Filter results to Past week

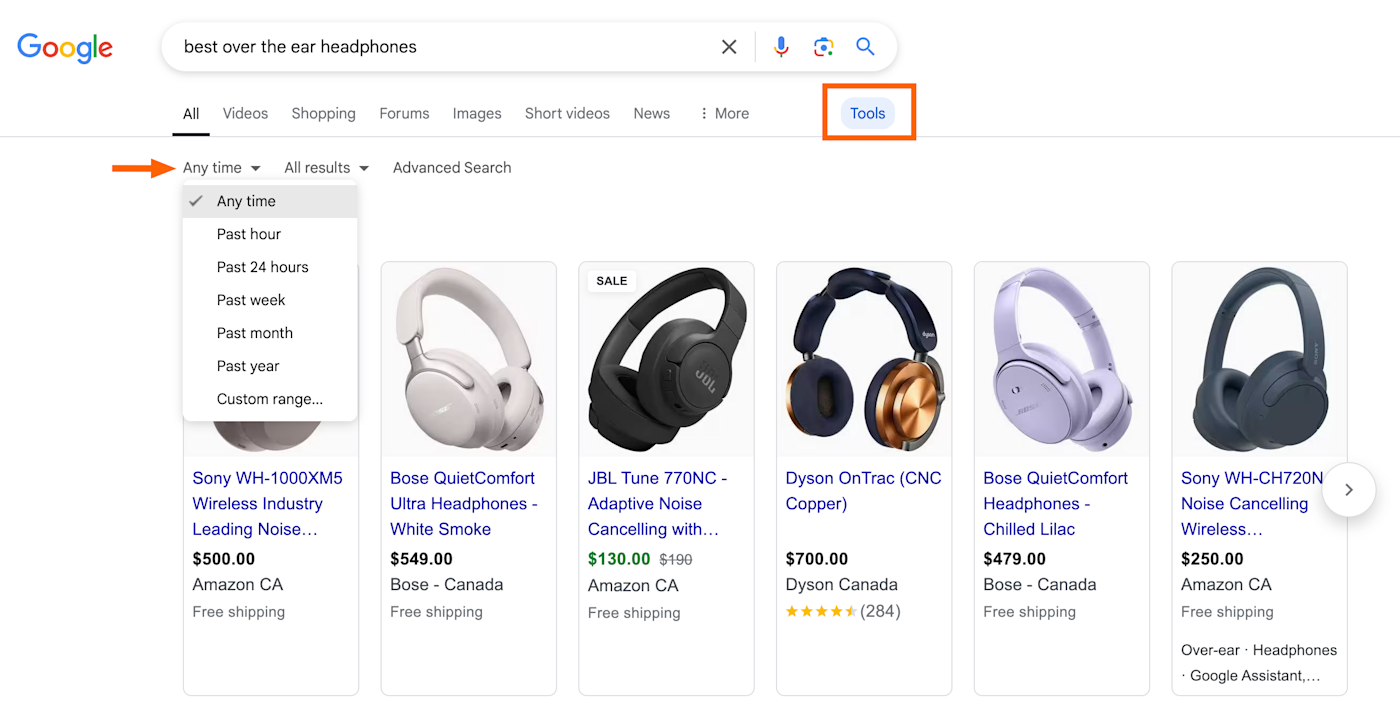(x=270, y=300)
